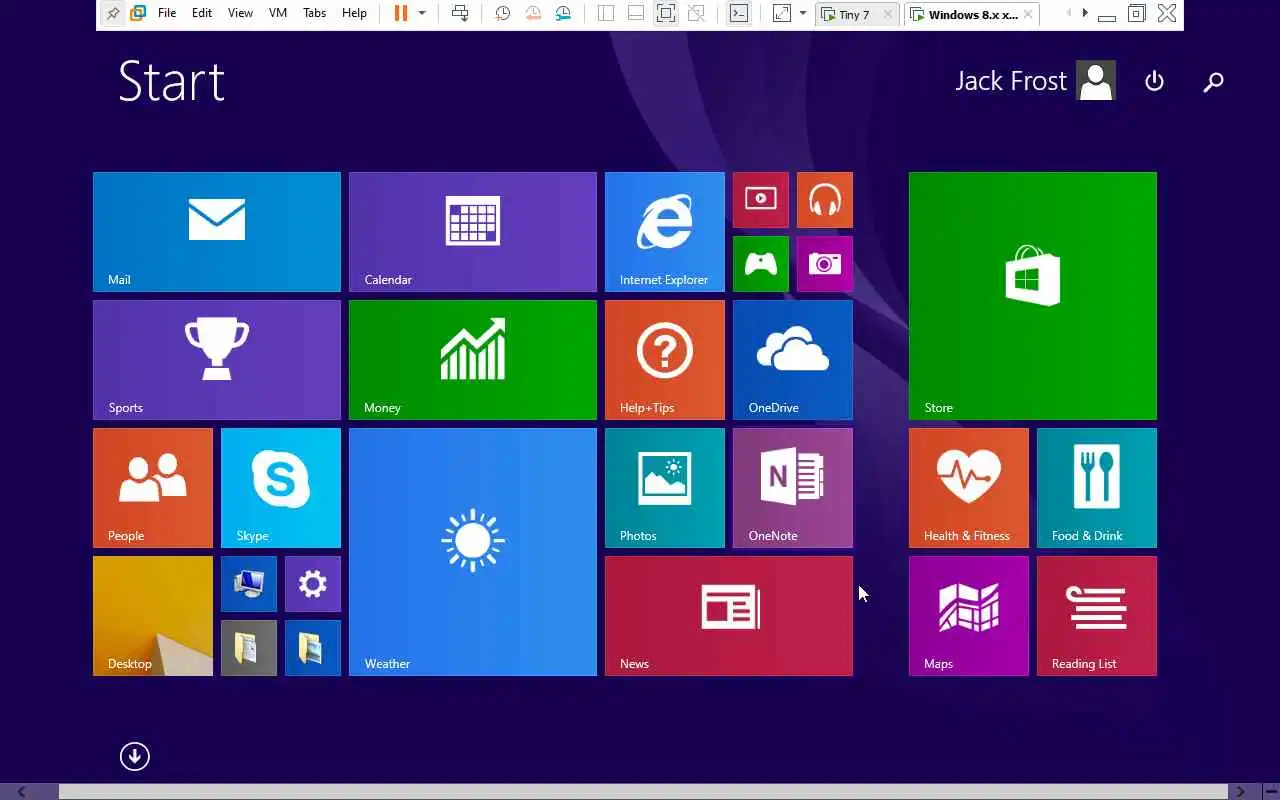Viewport: 1280px width, 800px height.
Task: Open the Calendar tile
Action: click(473, 232)
